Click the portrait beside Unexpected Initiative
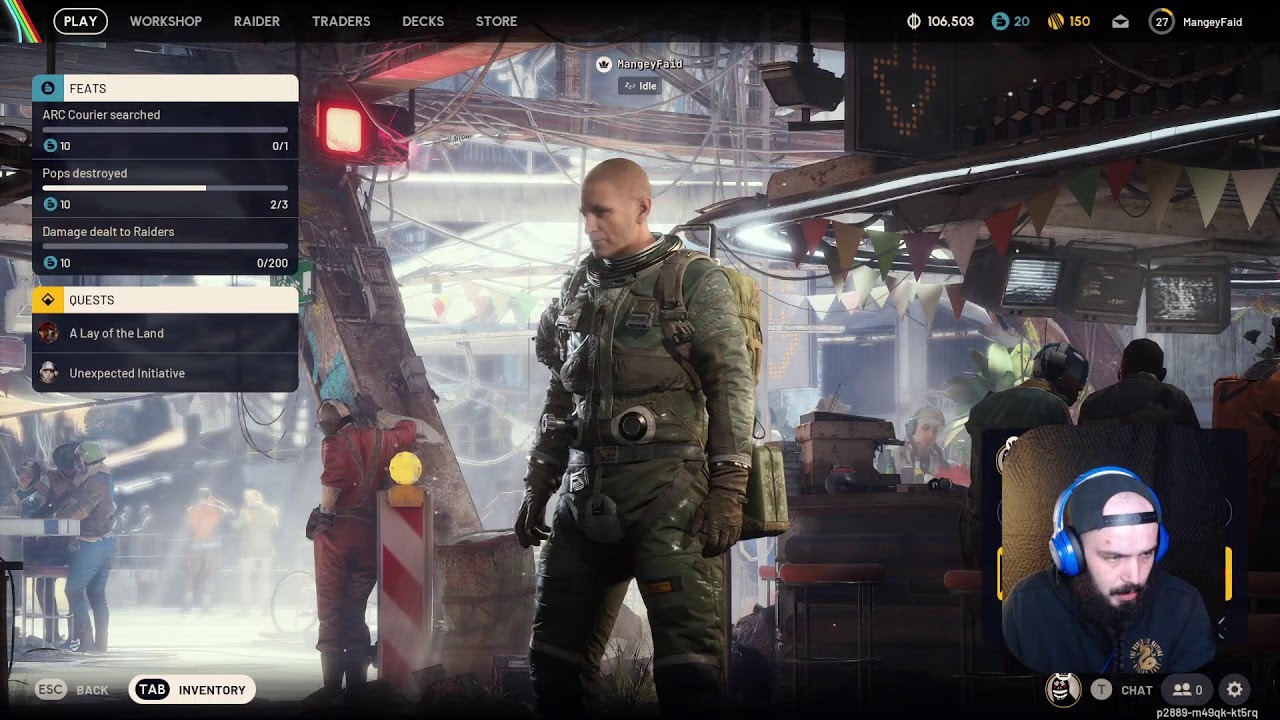 point(48,373)
